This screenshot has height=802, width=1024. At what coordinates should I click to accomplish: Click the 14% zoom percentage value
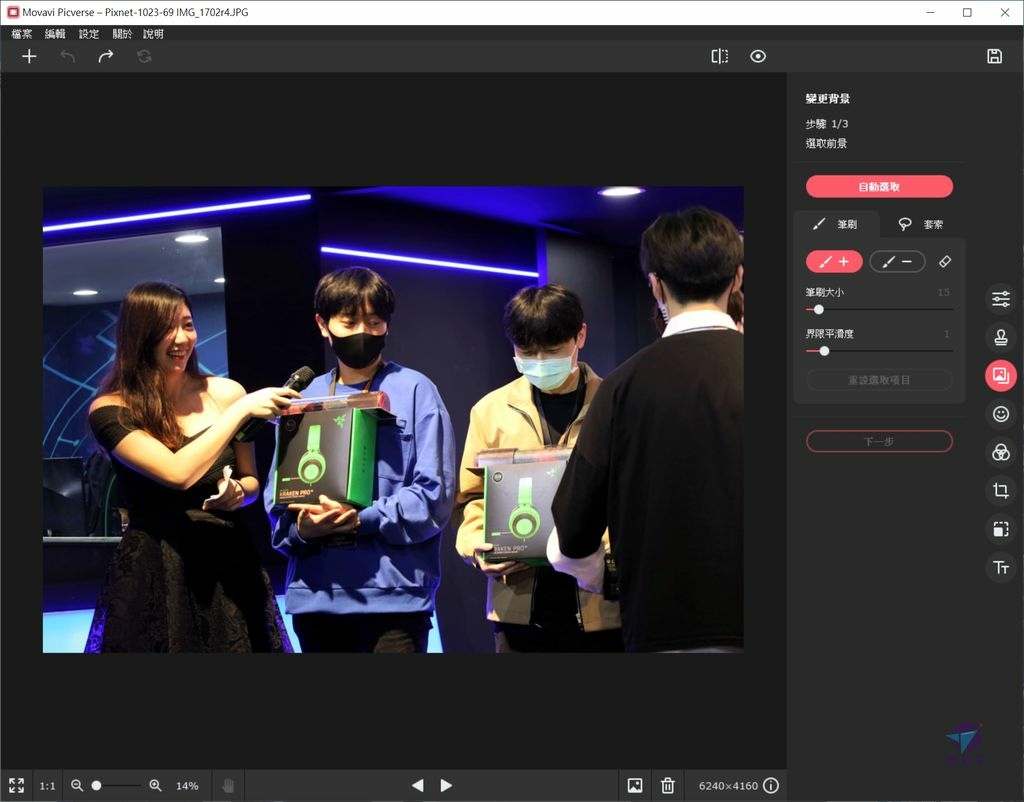pyautogui.click(x=187, y=786)
